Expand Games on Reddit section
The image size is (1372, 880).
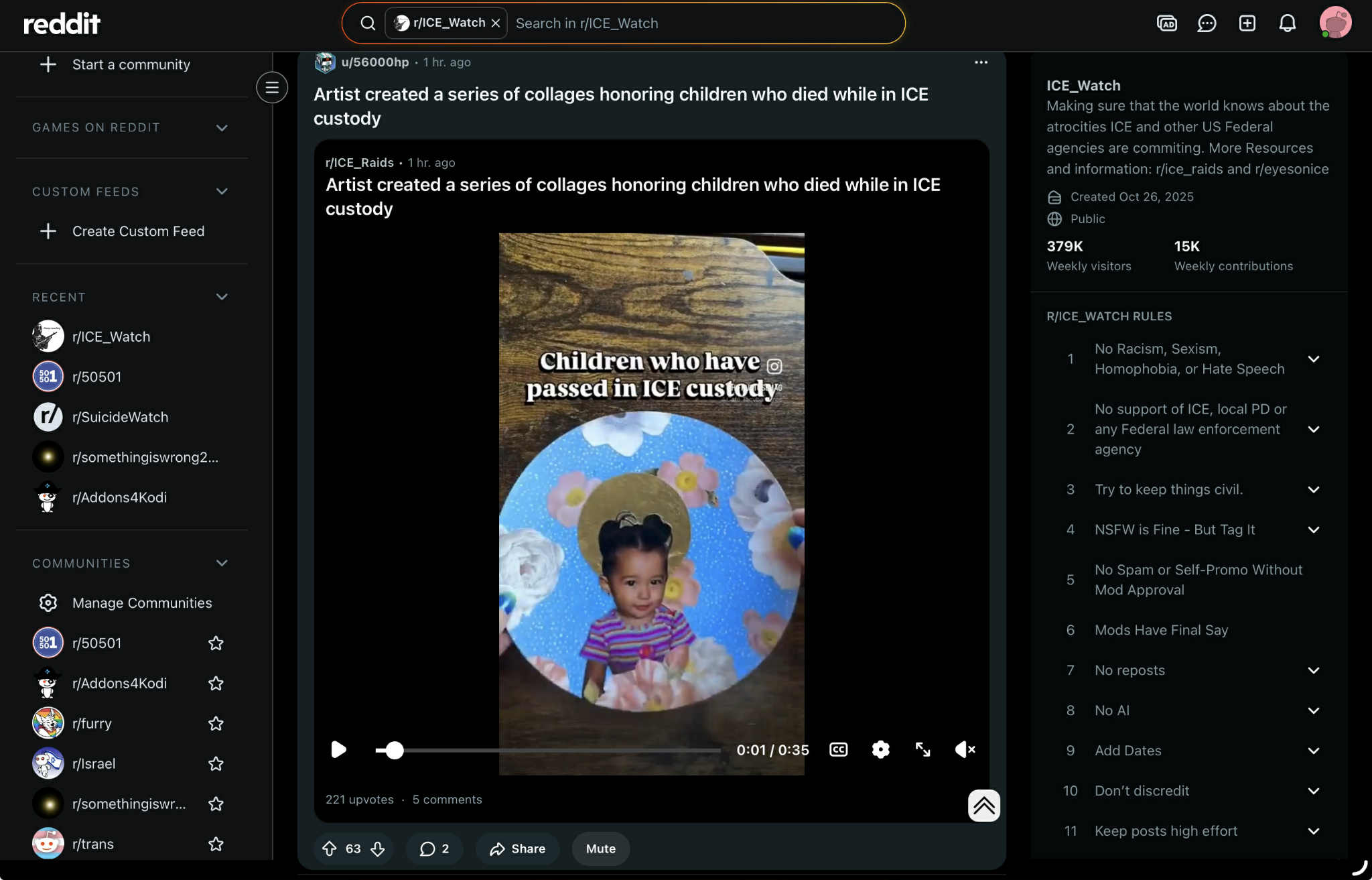[x=222, y=127]
